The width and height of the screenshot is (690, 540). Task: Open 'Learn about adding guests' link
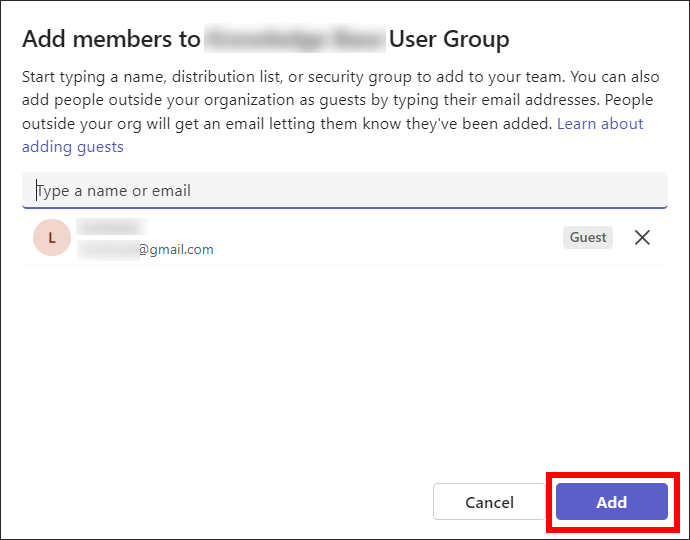(x=600, y=124)
